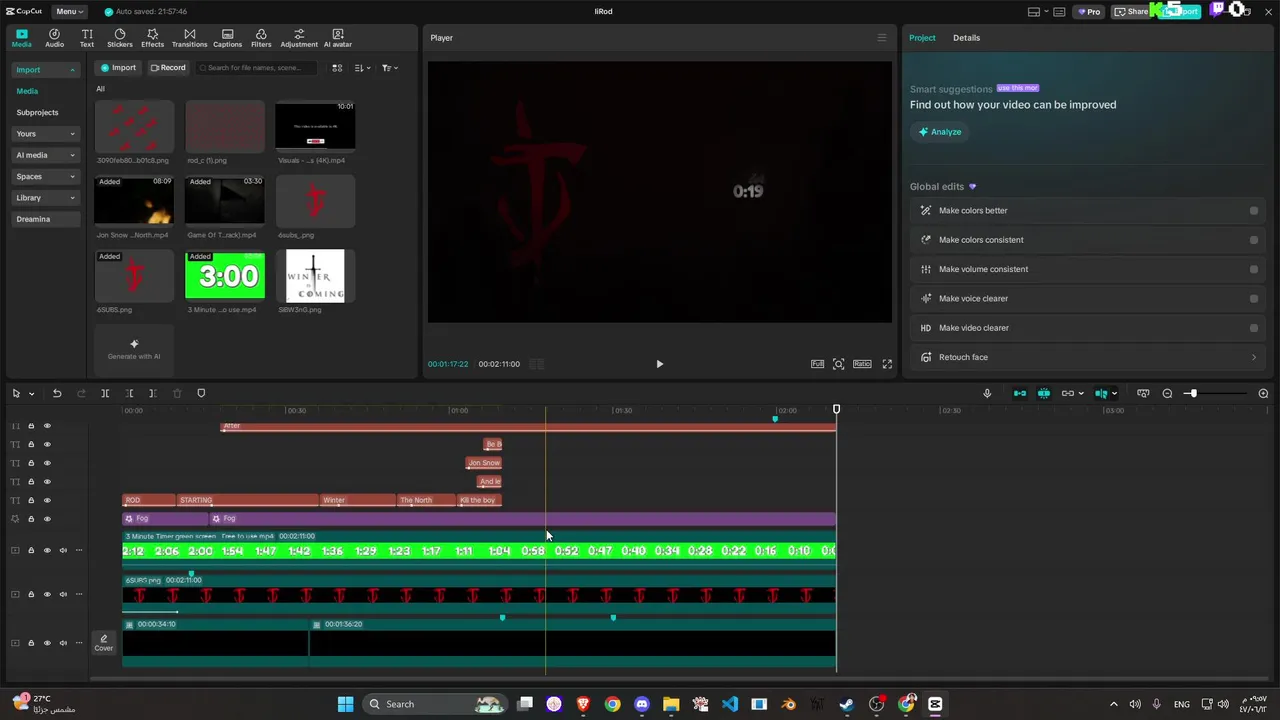This screenshot has width=1280, height=720.
Task: Trim right of playhead tool
Action: [152, 393]
